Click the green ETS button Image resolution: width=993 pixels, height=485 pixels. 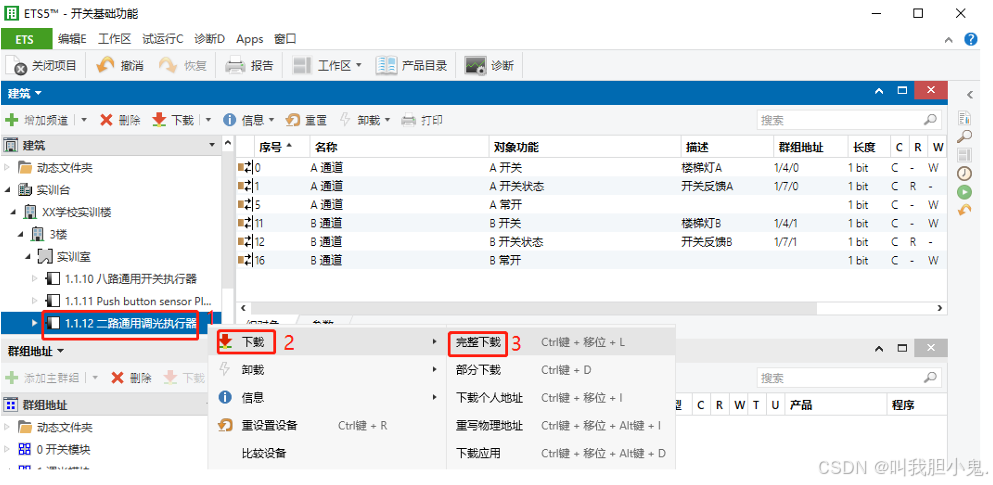[25, 39]
